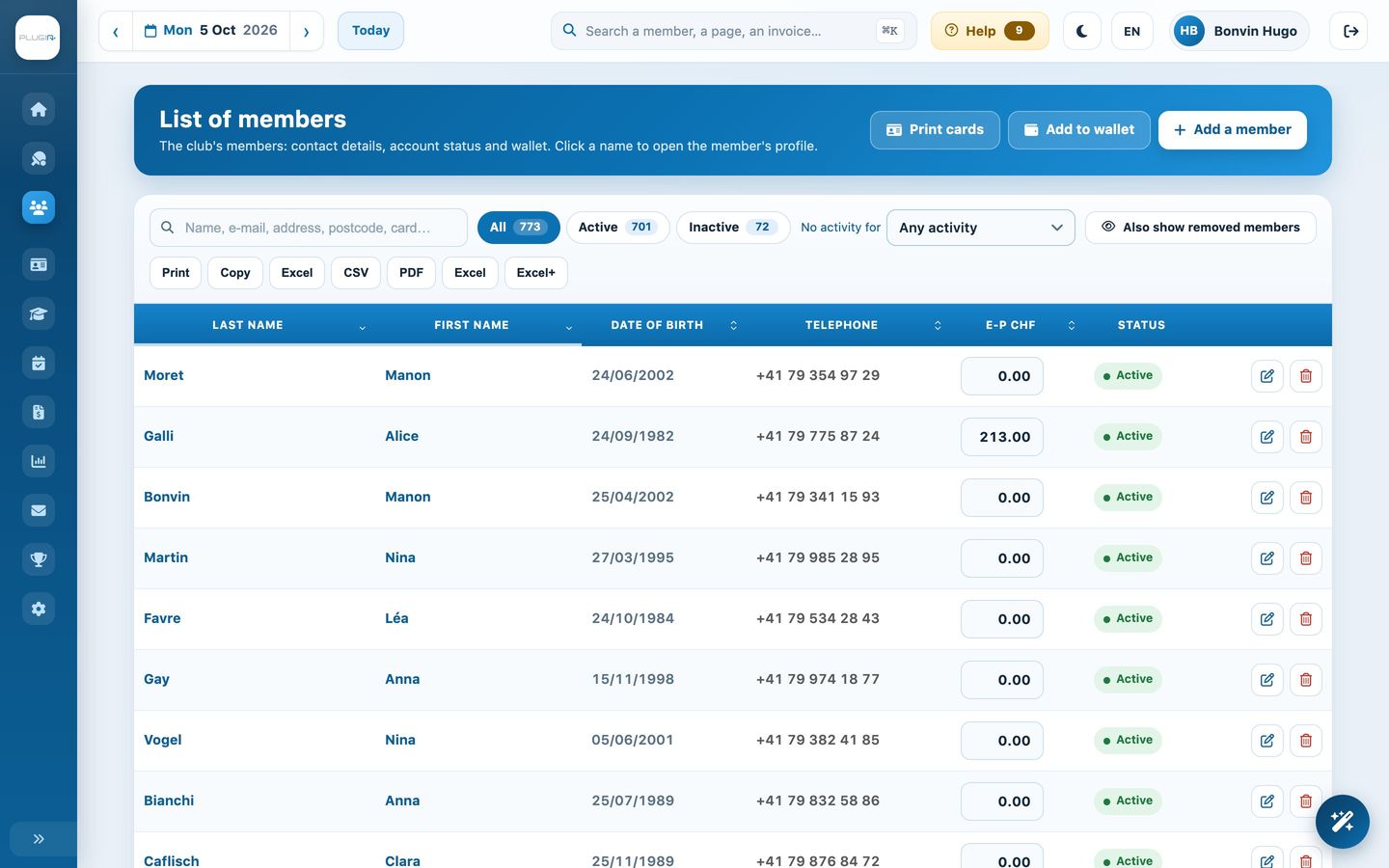Edit member Martin Nina
The width and height of the screenshot is (1389, 868).
pyautogui.click(x=1266, y=558)
